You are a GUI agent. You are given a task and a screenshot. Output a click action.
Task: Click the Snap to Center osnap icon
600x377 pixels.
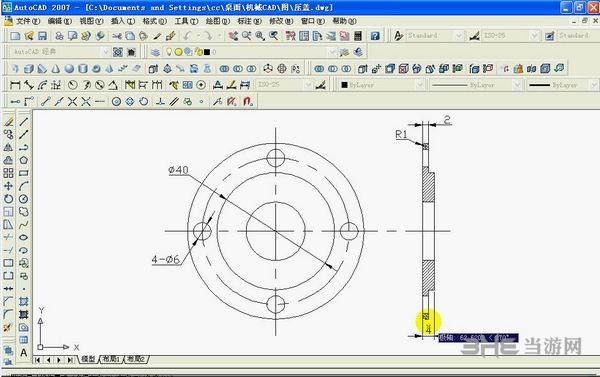(117, 101)
